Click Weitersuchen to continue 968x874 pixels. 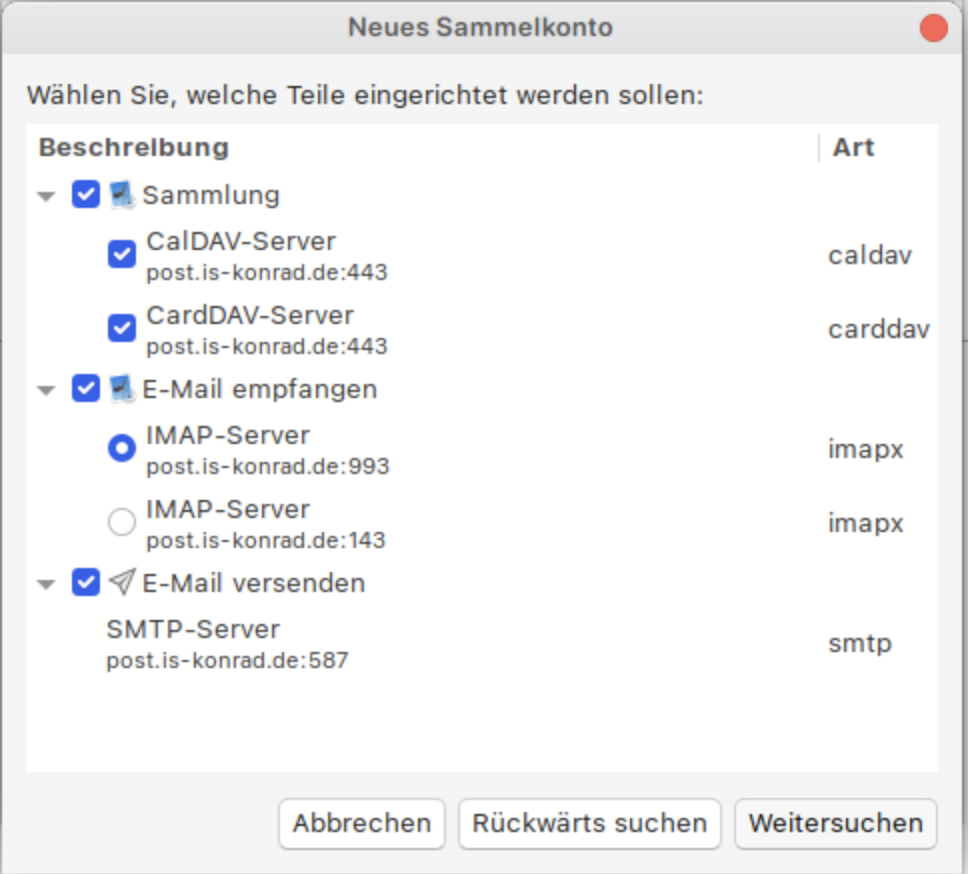tap(835, 823)
